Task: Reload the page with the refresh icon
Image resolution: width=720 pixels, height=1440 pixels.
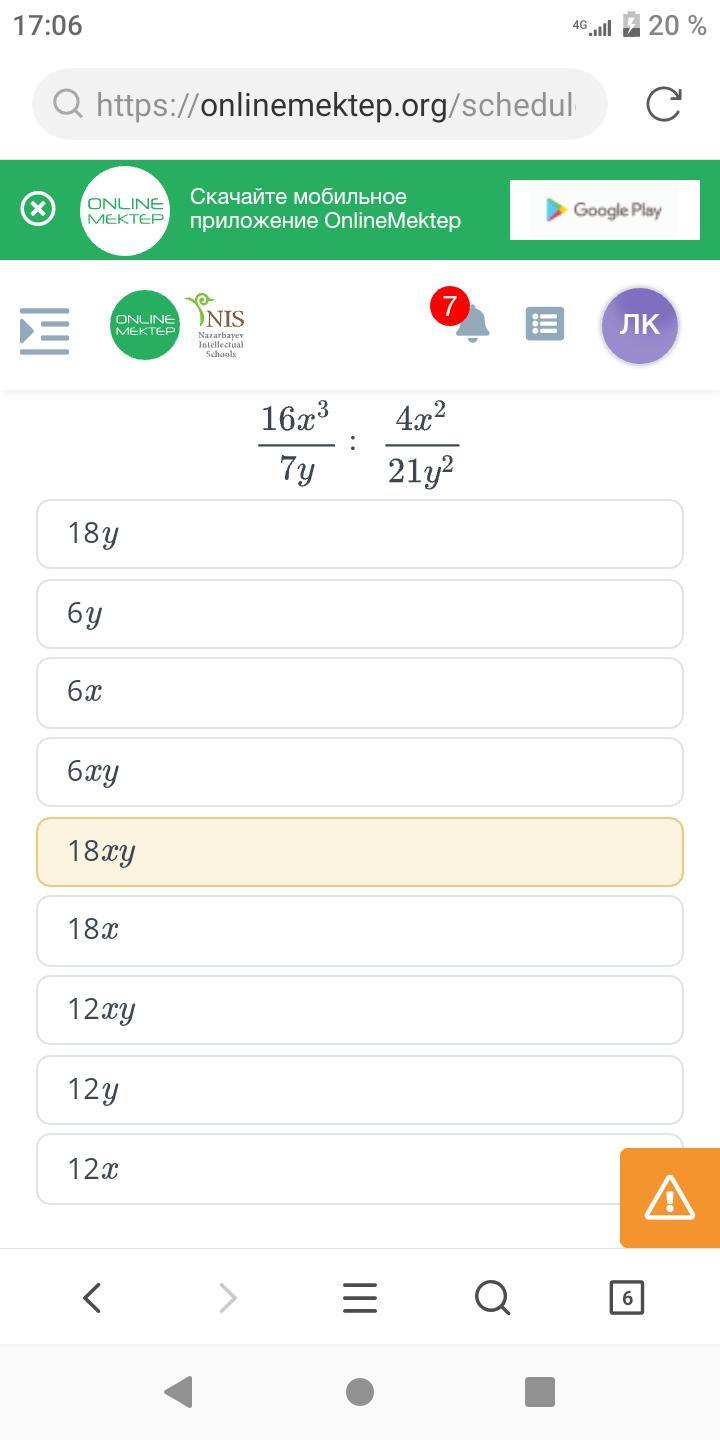Action: coord(663,104)
